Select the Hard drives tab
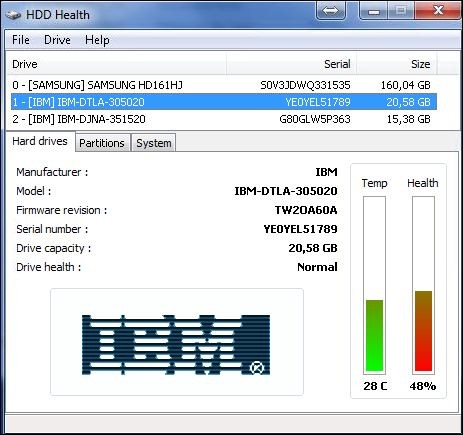 click(x=40, y=141)
